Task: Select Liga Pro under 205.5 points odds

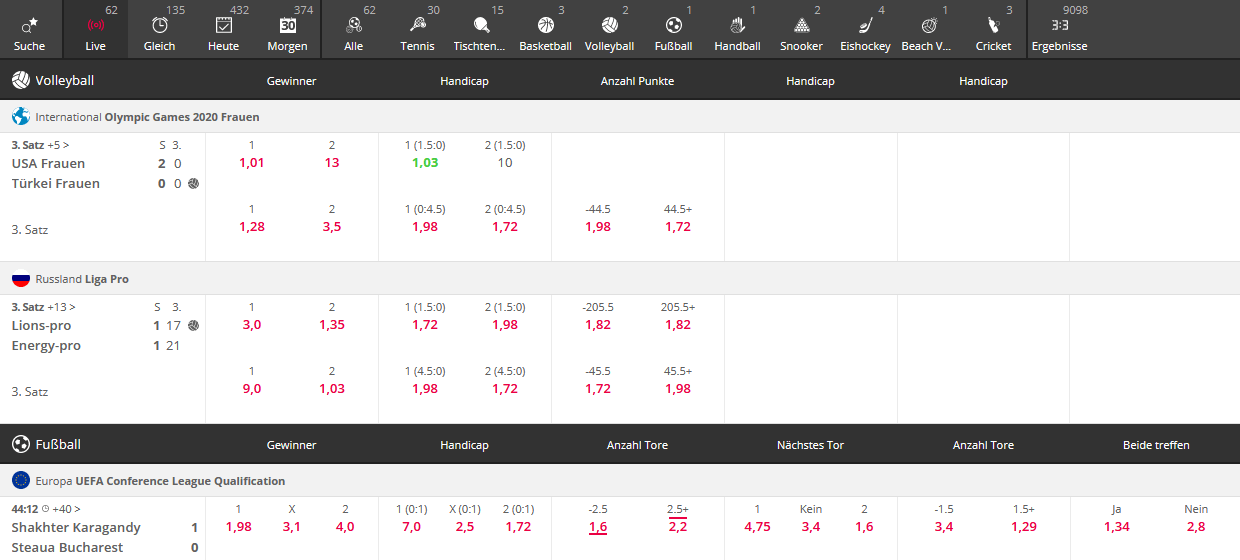Action: [x=598, y=325]
